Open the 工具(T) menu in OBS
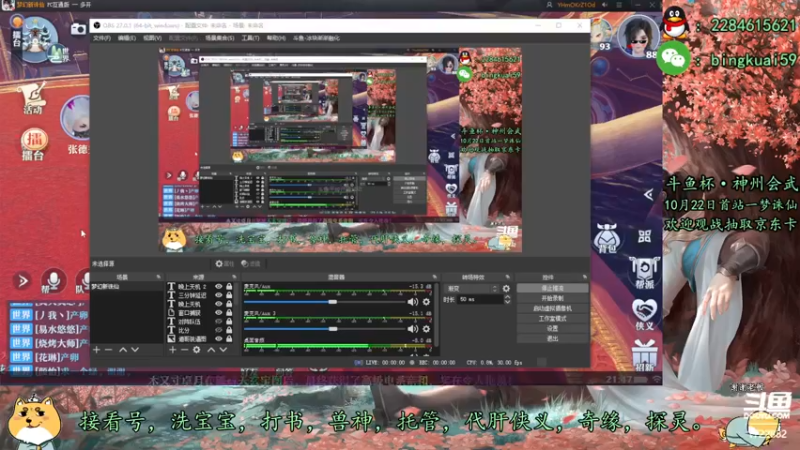Image resolution: width=800 pixels, height=450 pixels. (250, 38)
